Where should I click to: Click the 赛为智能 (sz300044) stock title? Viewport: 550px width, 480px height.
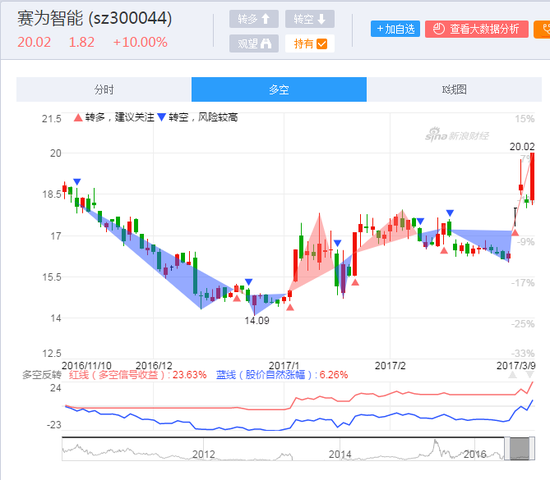95,18
